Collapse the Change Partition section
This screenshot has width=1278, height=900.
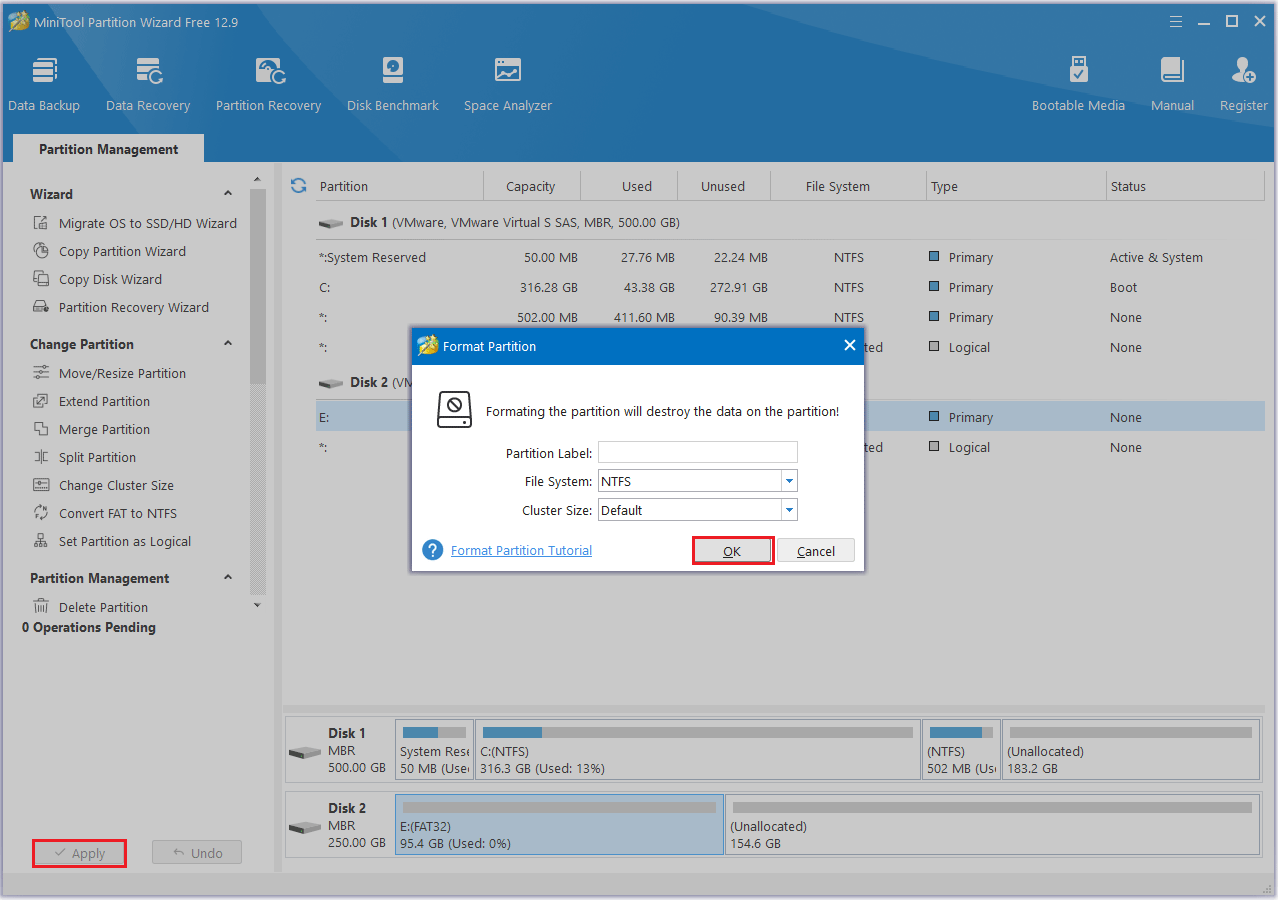[x=228, y=344]
